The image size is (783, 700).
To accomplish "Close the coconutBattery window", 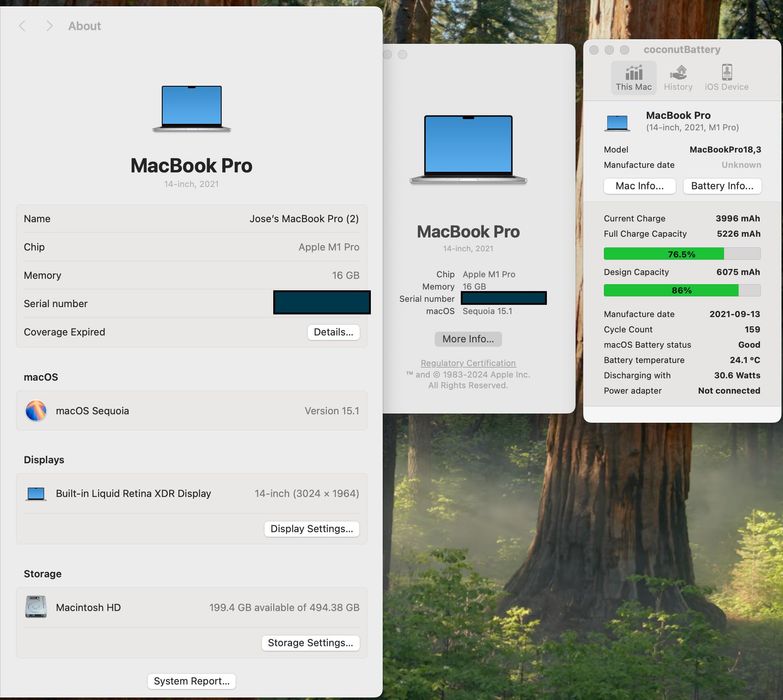I will click(594, 50).
